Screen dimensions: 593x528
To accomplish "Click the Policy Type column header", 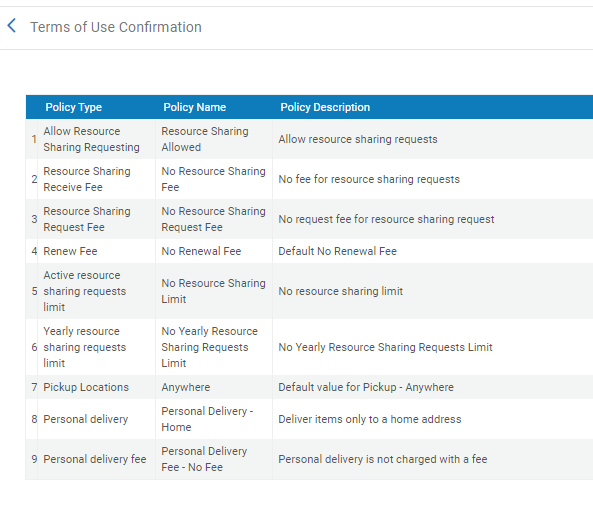I will [x=73, y=107].
